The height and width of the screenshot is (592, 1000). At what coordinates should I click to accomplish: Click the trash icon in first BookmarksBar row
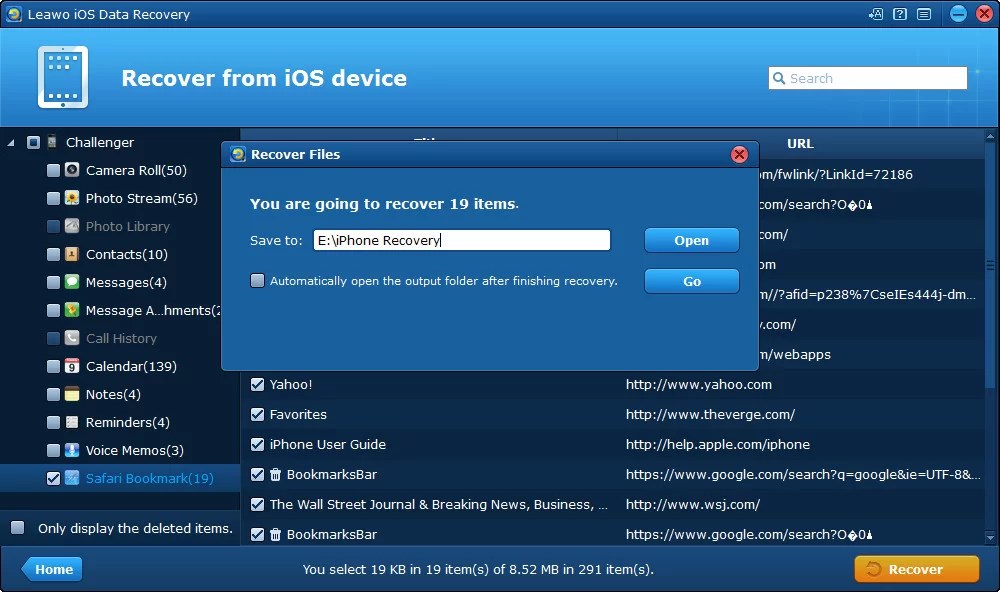[x=276, y=474]
